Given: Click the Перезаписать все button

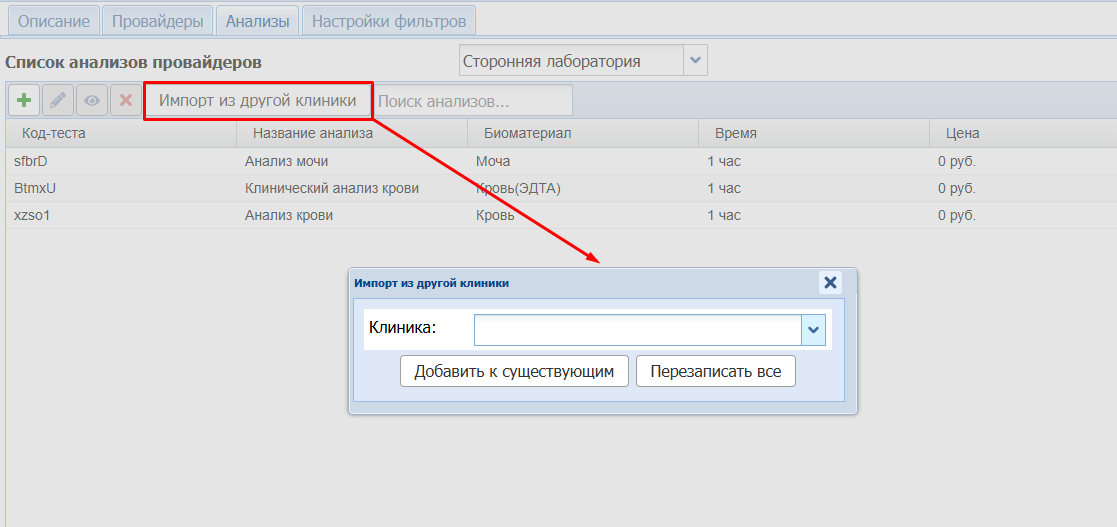Looking at the screenshot, I should click(x=715, y=371).
